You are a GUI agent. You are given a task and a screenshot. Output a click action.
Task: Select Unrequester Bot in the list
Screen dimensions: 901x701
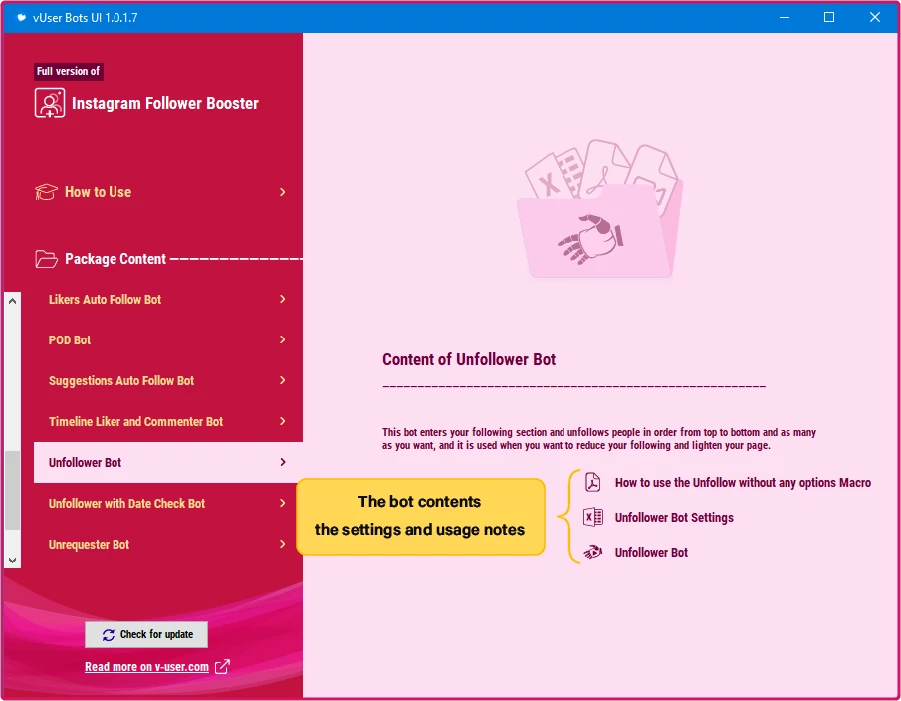pyautogui.click(x=168, y=544)
